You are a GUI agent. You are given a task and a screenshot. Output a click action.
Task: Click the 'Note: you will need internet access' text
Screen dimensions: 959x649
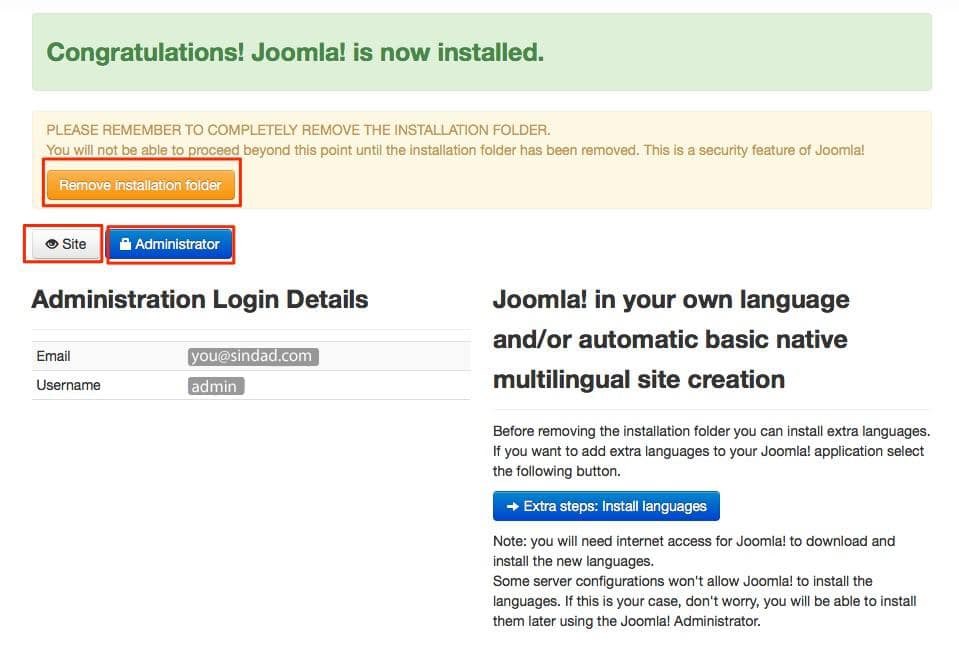pyautogui.click(x=694, y=551)
